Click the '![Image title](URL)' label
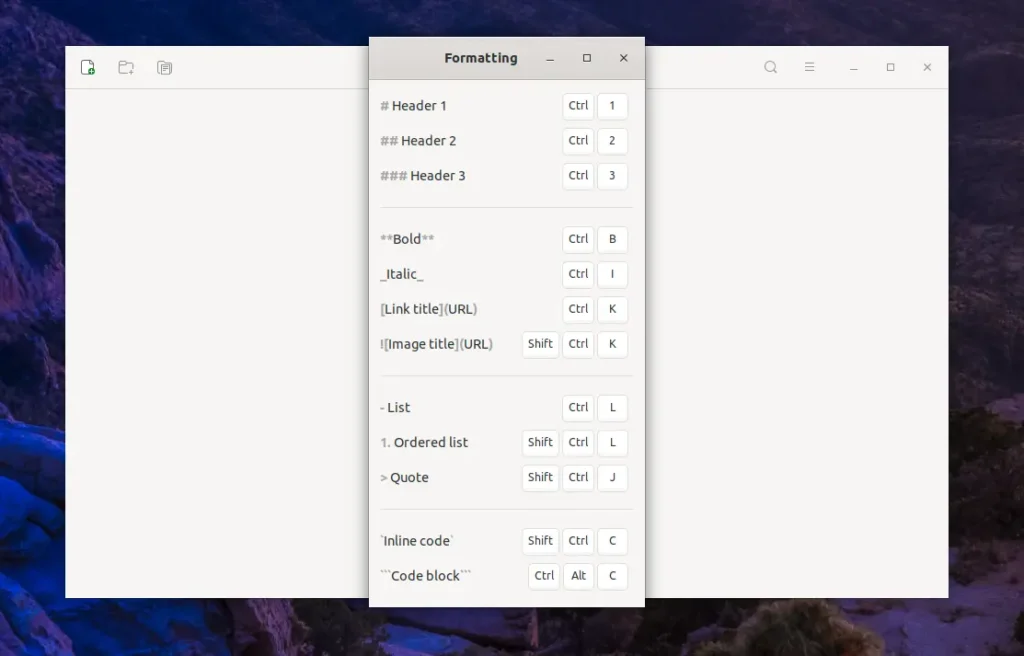Viewport: 1024px width, 656px height. [x=436, y=344]
